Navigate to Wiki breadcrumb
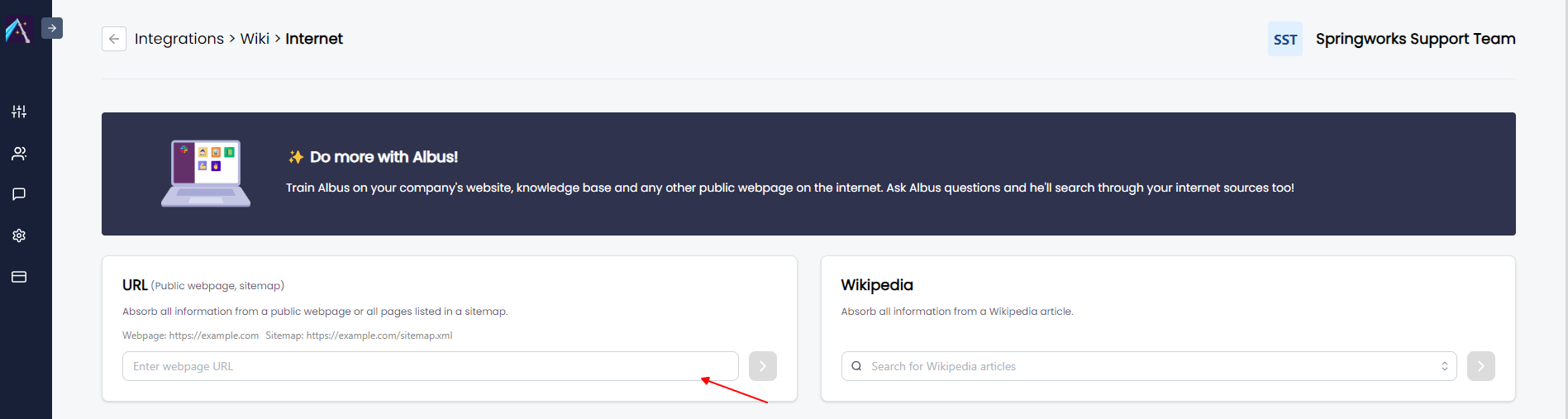This screenshot has height=419, width=1568. click(x=255, y=39)
